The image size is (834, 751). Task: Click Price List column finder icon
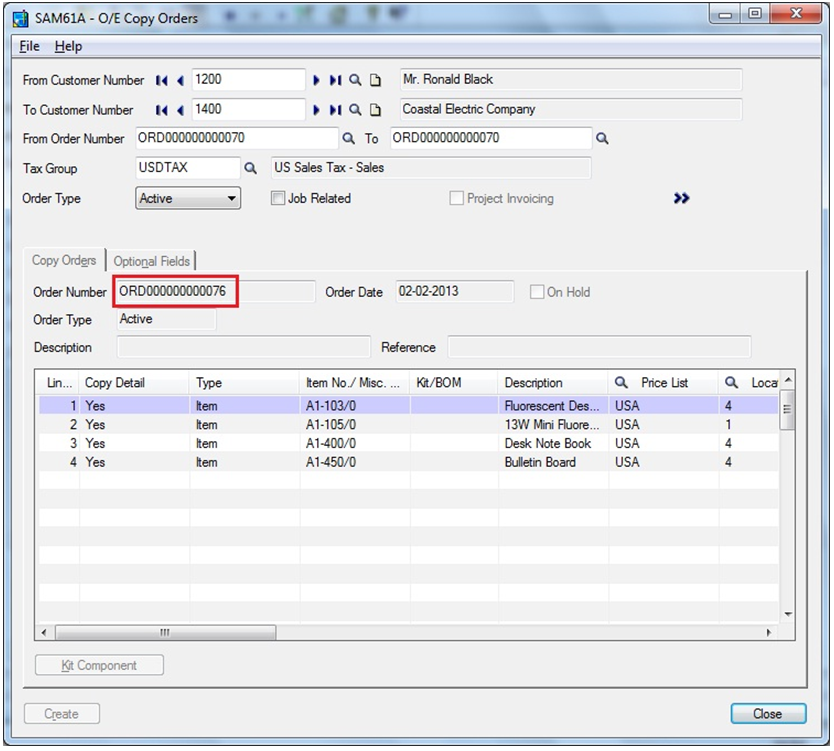(621, 382)
